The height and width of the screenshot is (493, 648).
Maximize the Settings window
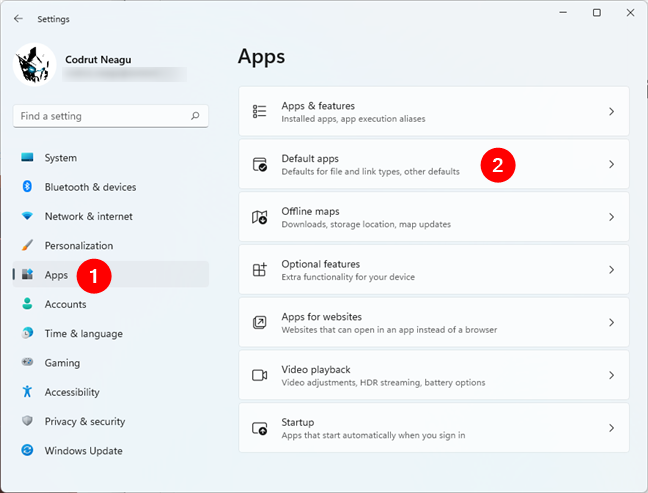coord(597,13)
